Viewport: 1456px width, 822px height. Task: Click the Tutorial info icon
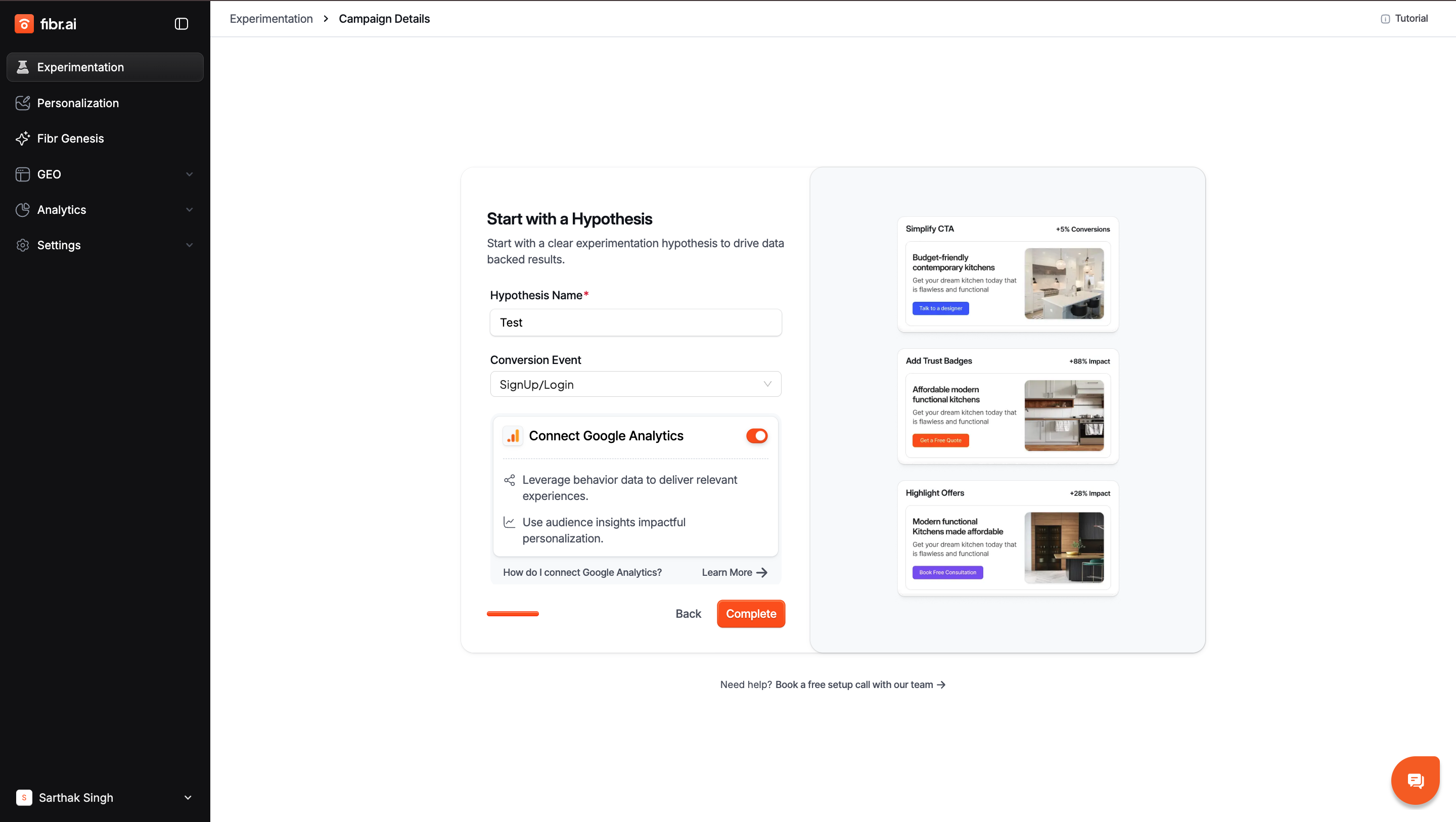point(1385,19)
